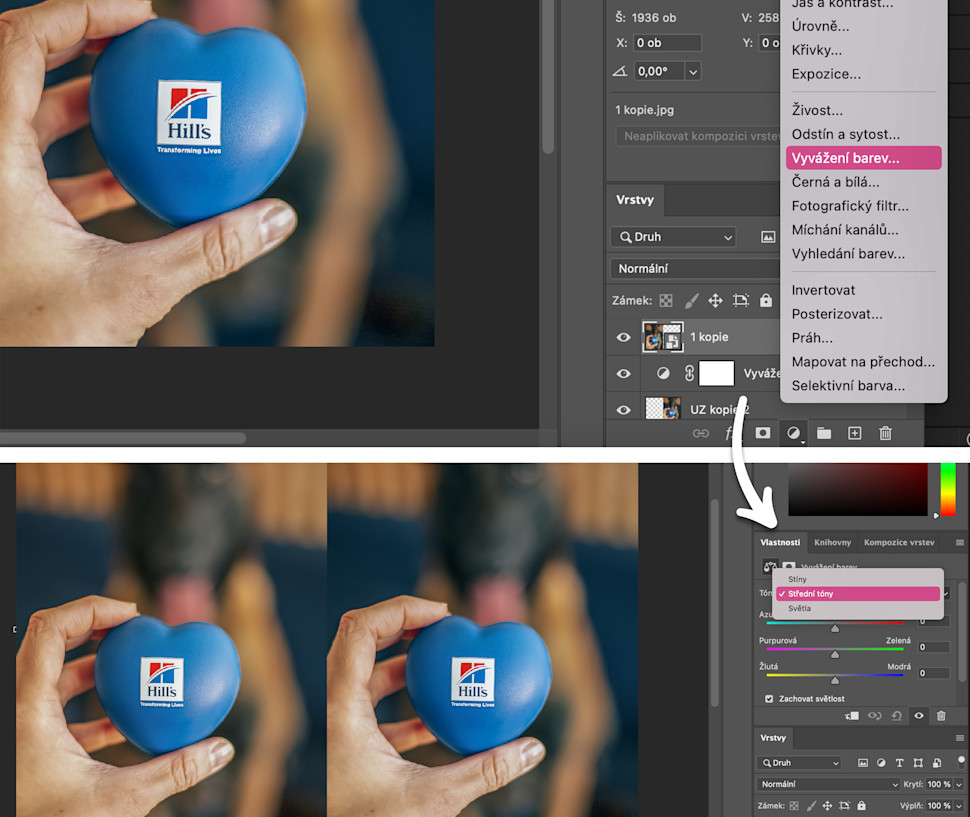Lock transparent pixels in lower Vrstvy panel
Screen dimensions: 970x817
coord(794,805)
